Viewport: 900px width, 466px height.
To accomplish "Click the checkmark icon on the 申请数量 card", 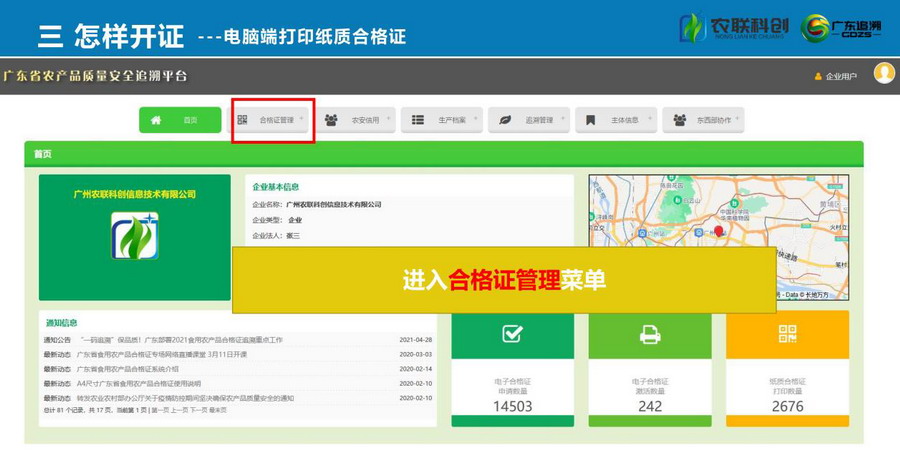I will (512, 334).
